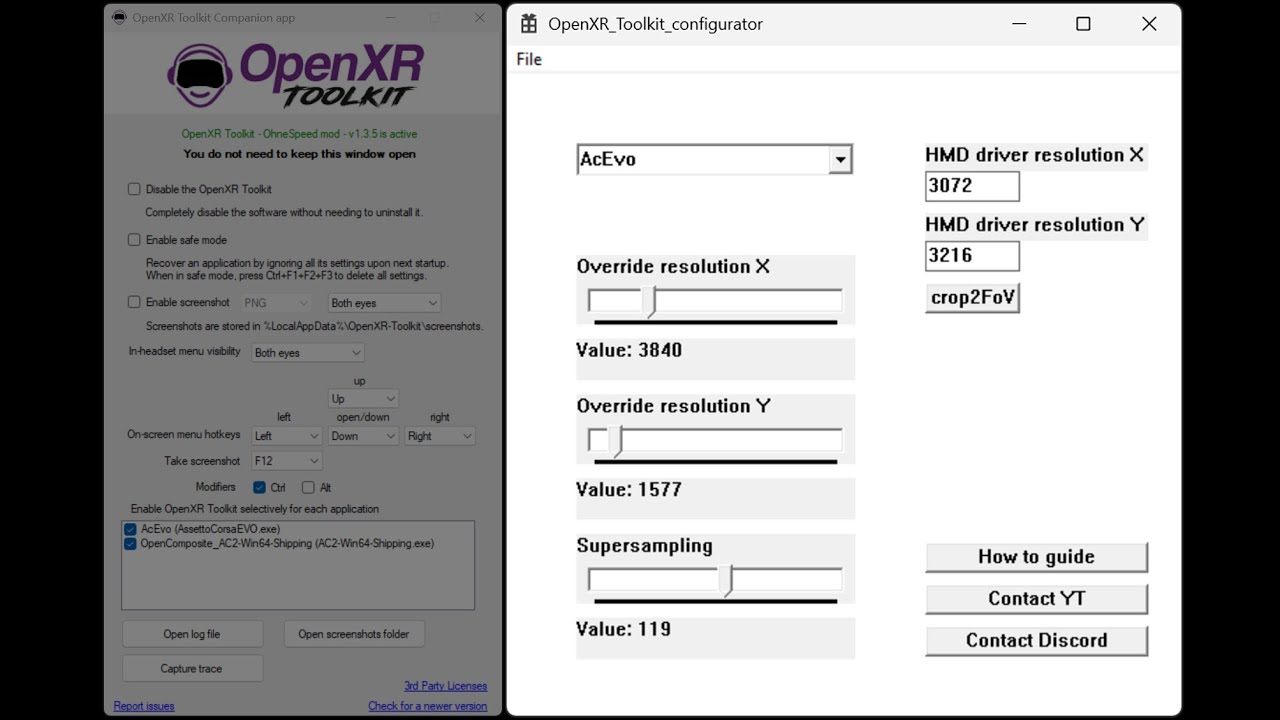Click Check for a newer version link
Viewport: 1280px width, 720px height.
[x=428, y=706]
